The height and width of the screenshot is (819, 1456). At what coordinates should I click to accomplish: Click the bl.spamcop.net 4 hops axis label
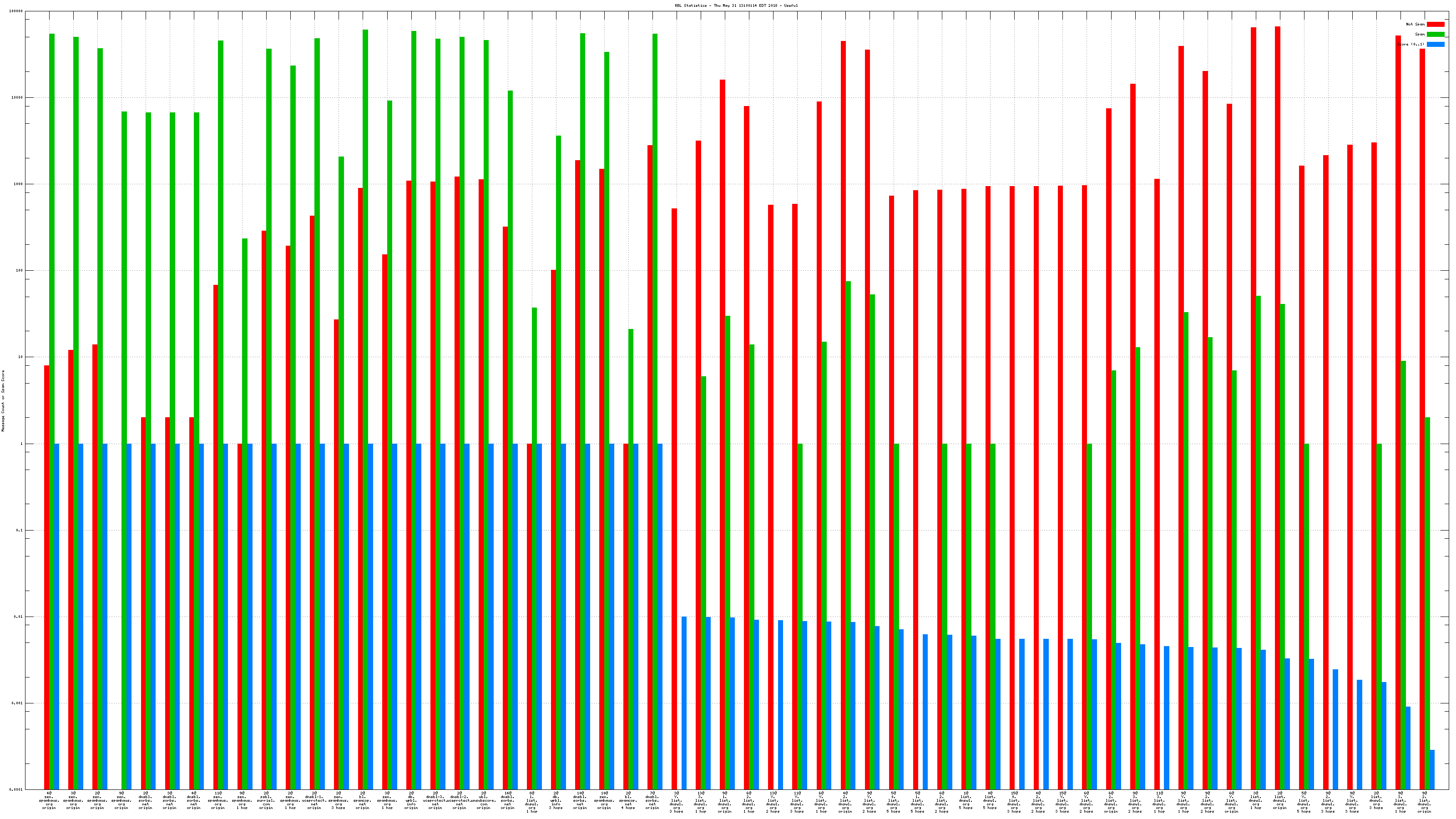(x=628, y=801)
